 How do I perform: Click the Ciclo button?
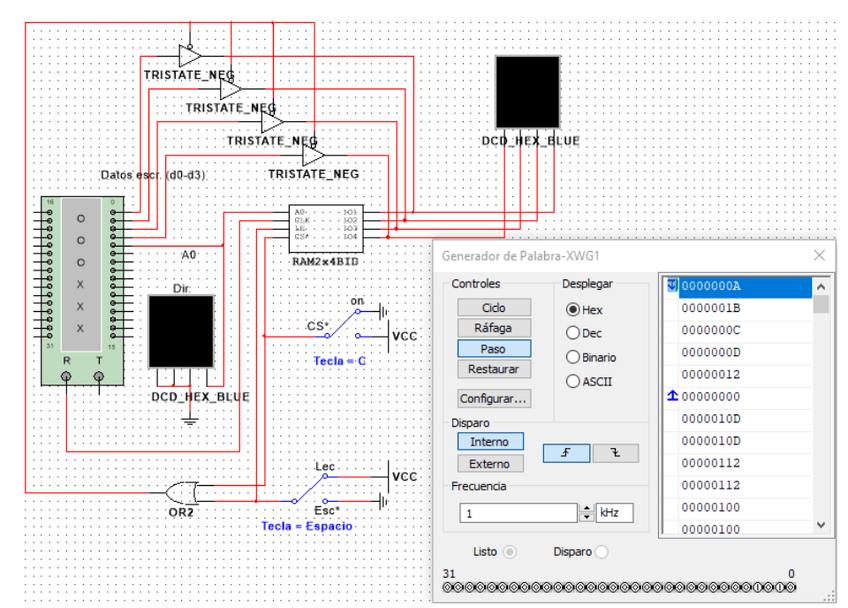pyautogui.click(x=494, y=308)
